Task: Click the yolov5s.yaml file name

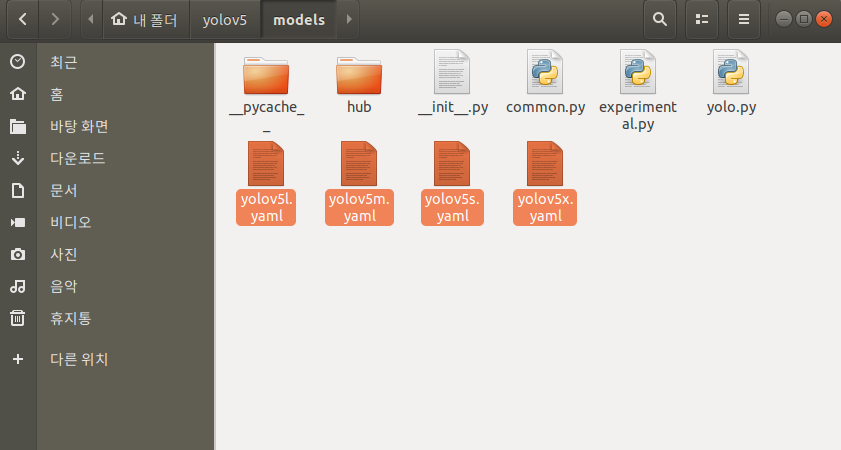Action: [452, 208]
